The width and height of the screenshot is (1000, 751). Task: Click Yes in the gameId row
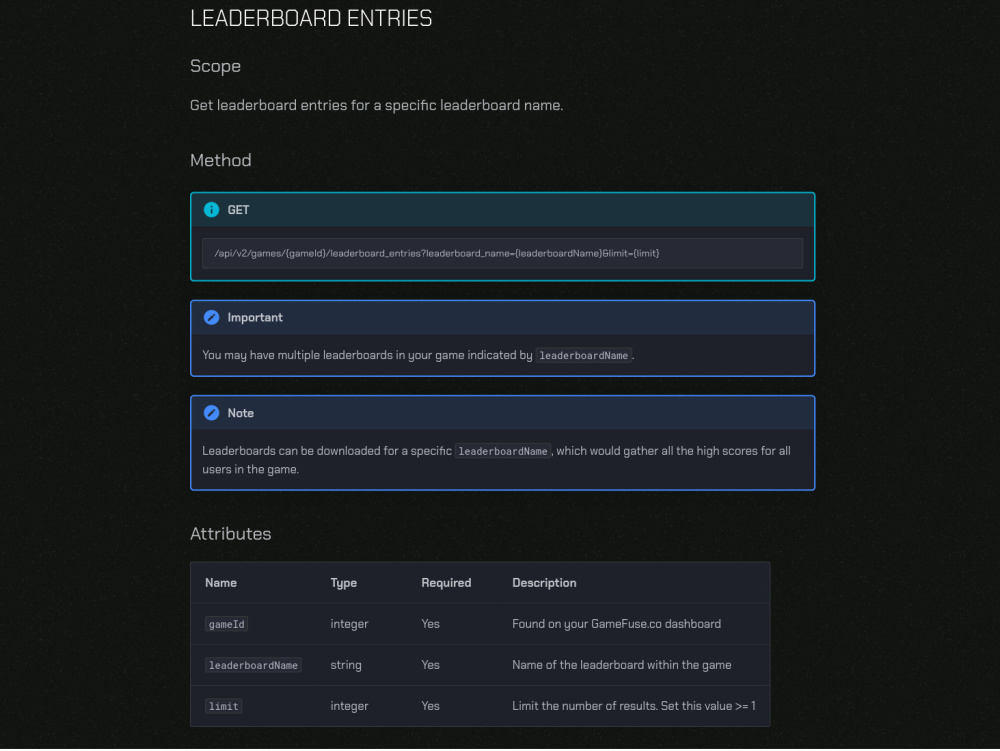click(430, 624)
